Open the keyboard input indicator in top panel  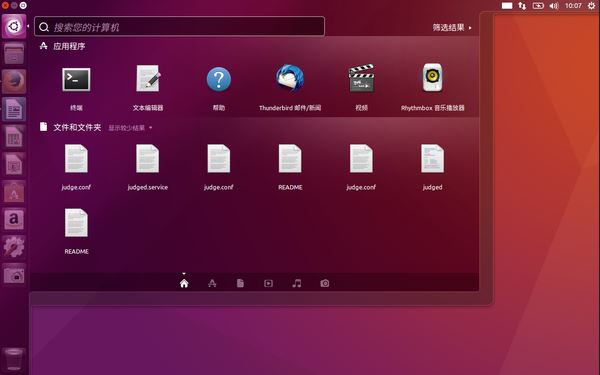pyautogui.click(x=507, y=6)
